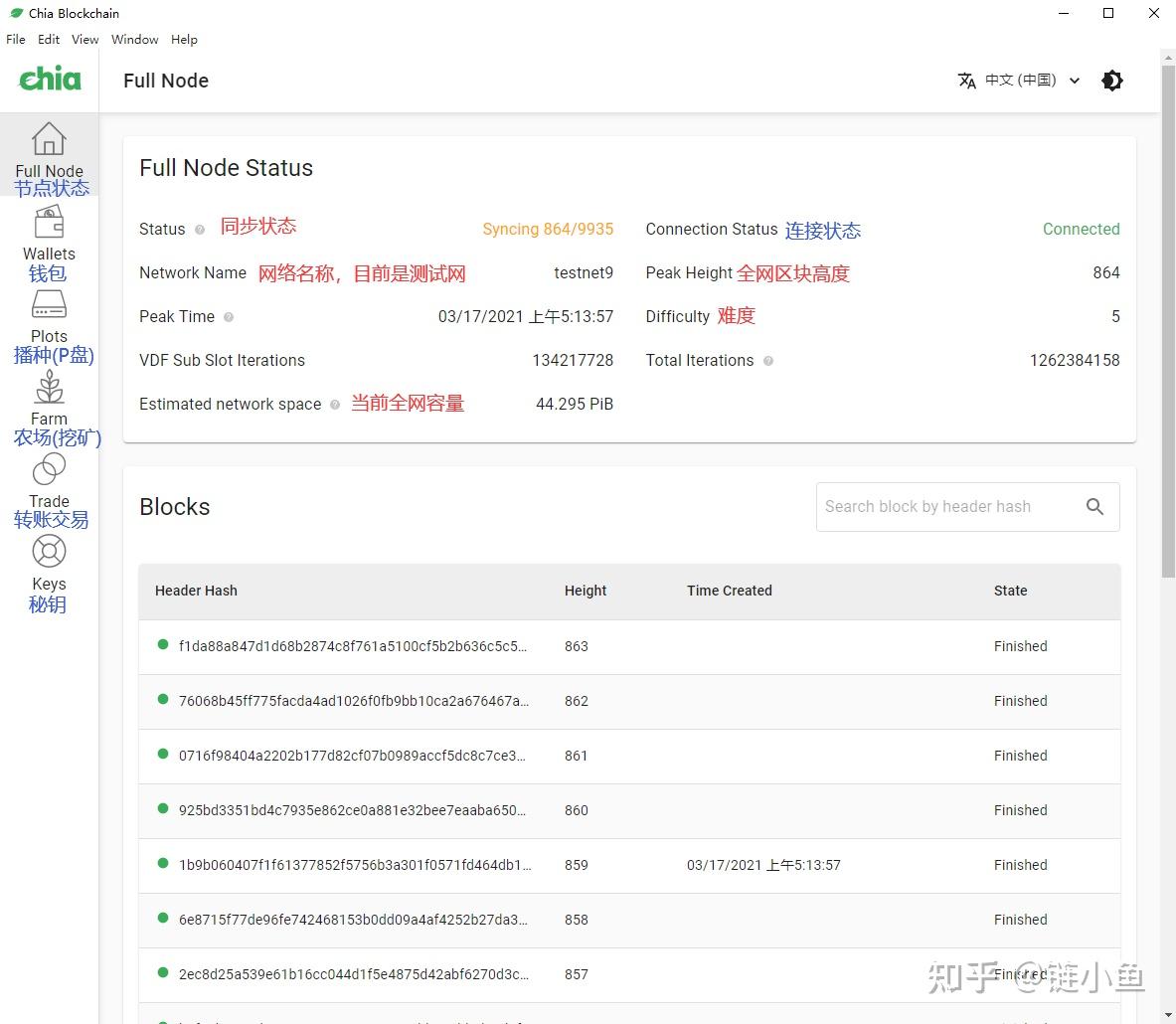
Task: Click the vertical scrollbar on the right
Action: click(1168, 318)
